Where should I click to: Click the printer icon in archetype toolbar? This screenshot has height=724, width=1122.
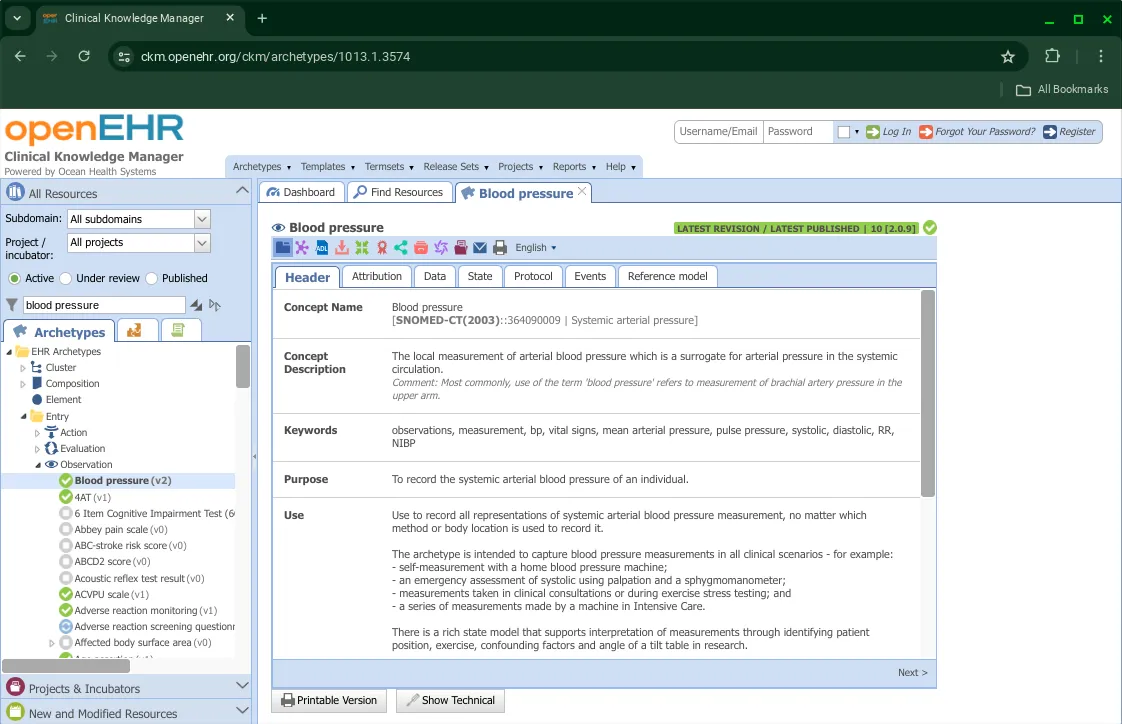click(500, 248)
